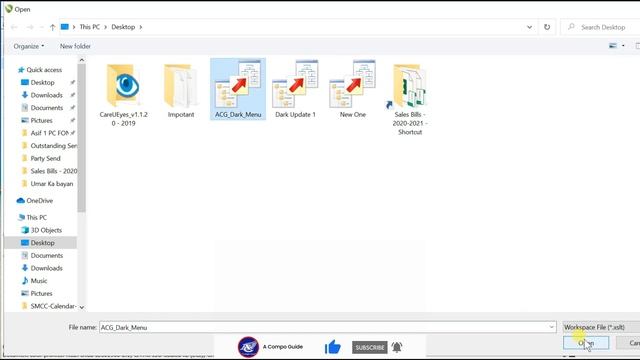Open Downloads under This PC
640x360 pixels.
[47, 268]
